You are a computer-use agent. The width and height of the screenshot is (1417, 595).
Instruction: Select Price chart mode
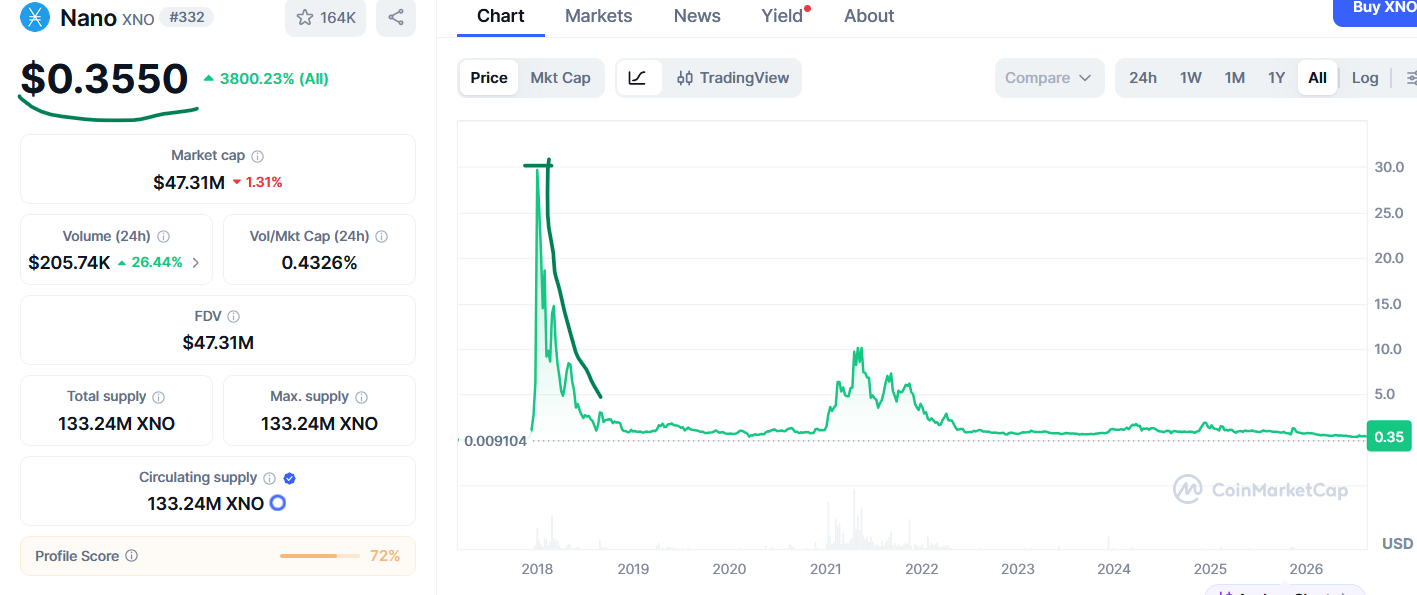[489, 78]
